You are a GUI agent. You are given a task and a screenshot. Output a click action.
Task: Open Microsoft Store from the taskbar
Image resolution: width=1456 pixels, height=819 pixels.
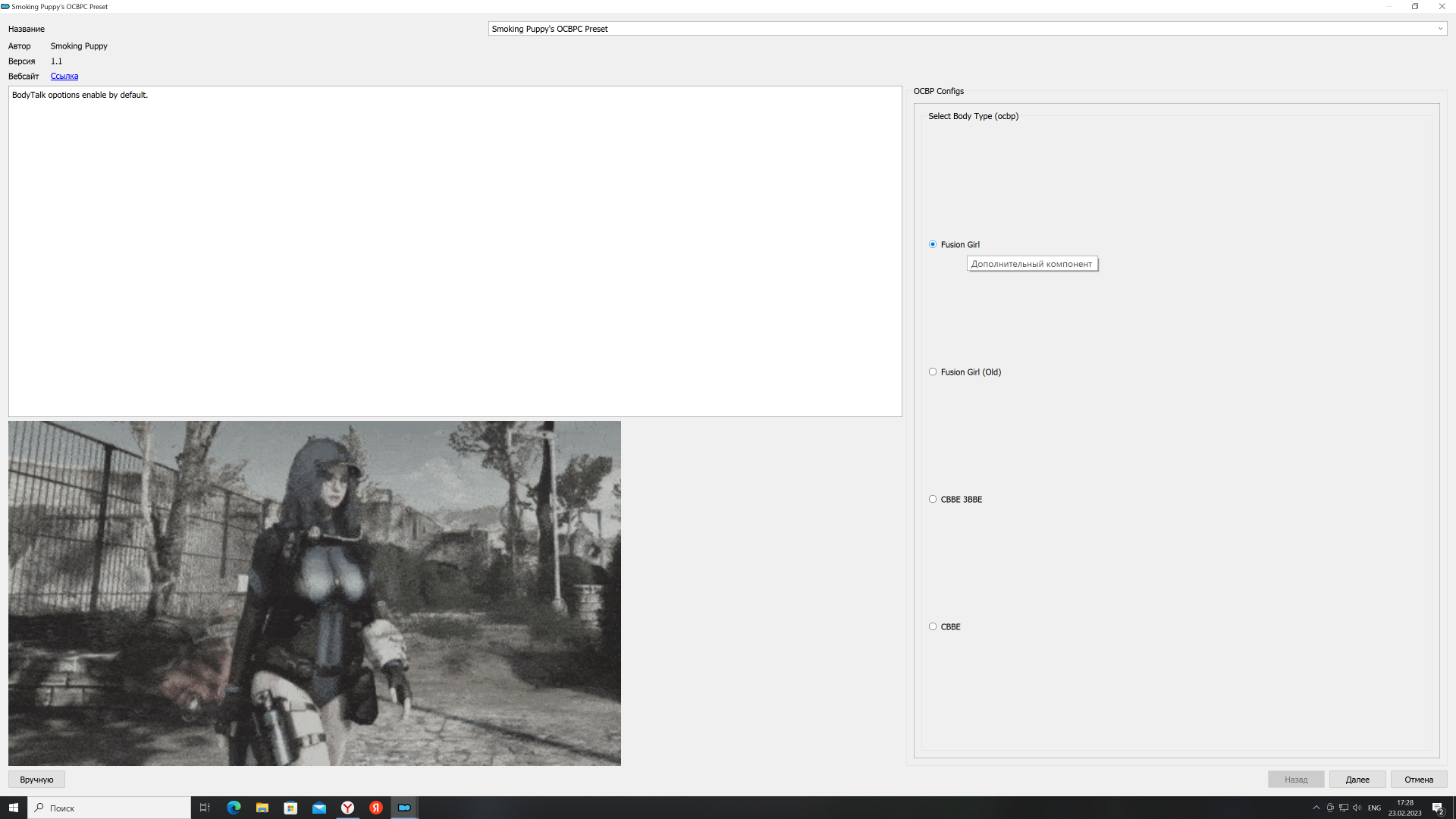(290, 808)
